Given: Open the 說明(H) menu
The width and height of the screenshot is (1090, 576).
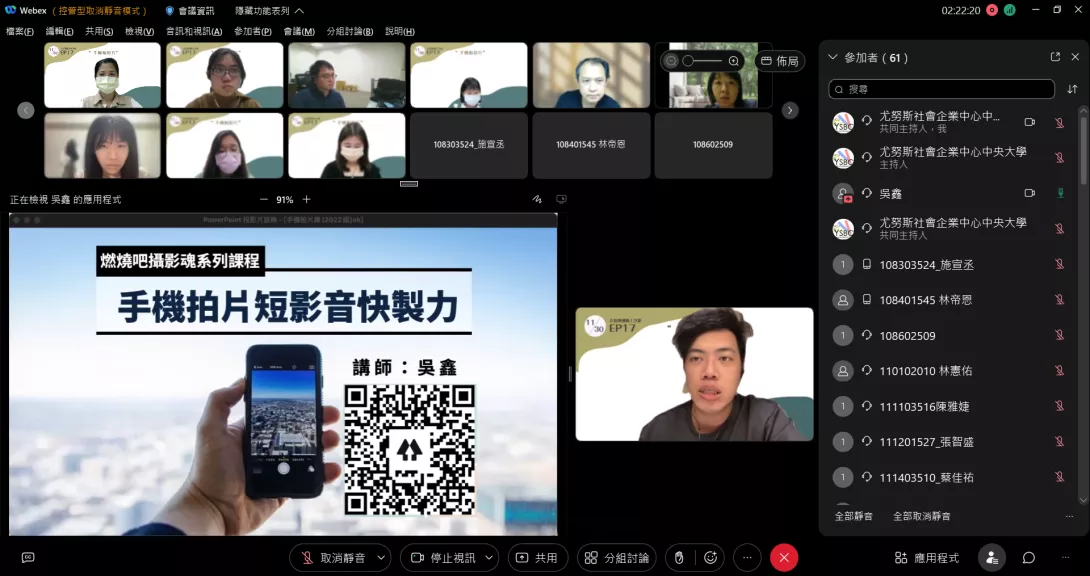Looking at the screenshot, I should [400, 31].
